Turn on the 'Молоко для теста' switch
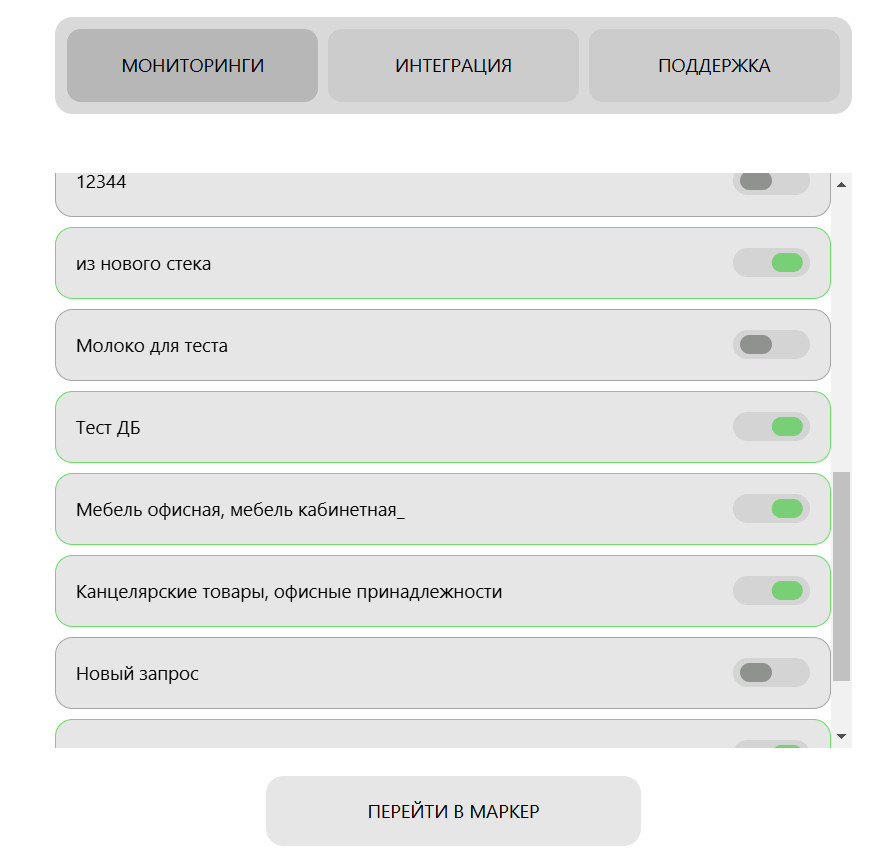This screenshot has width=888, height=858. point(771,345)
